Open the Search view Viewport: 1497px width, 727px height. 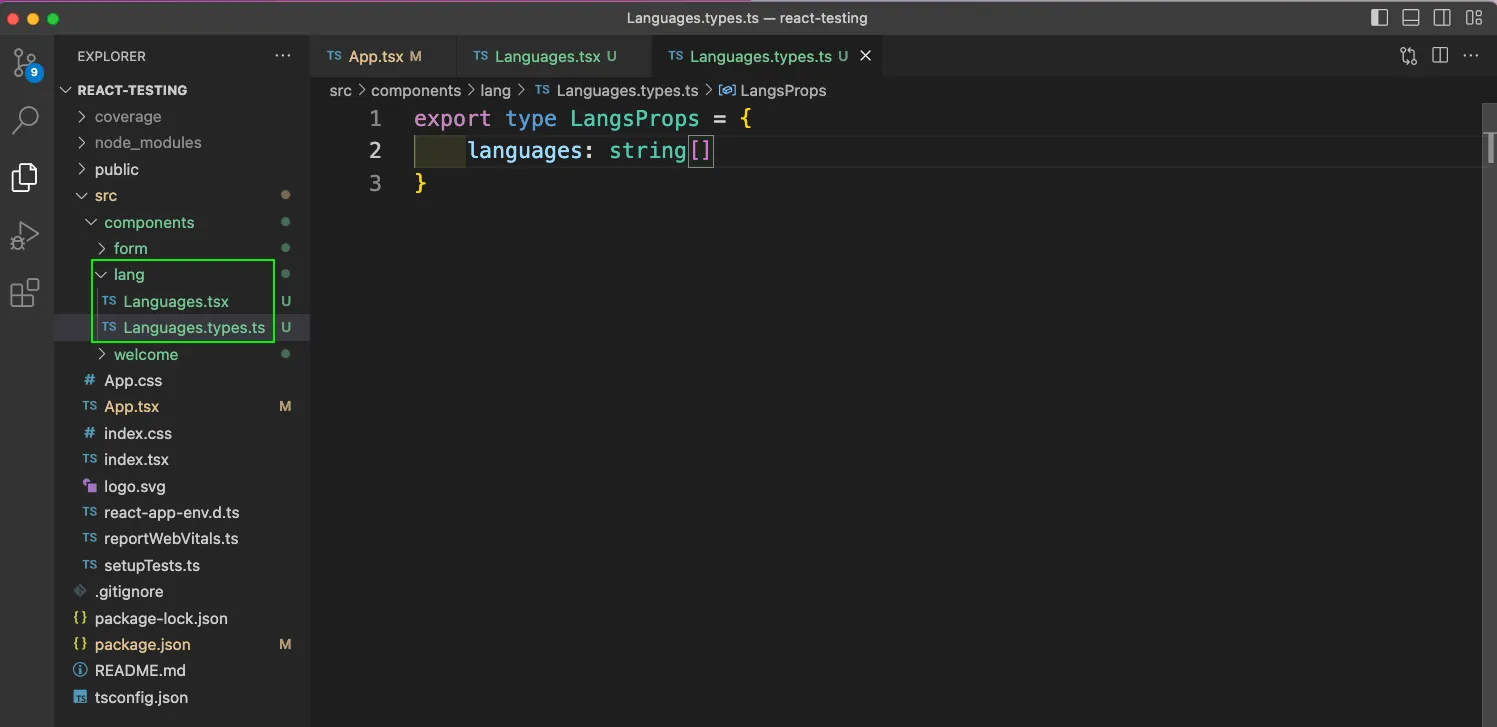click(x=25, y=120)
